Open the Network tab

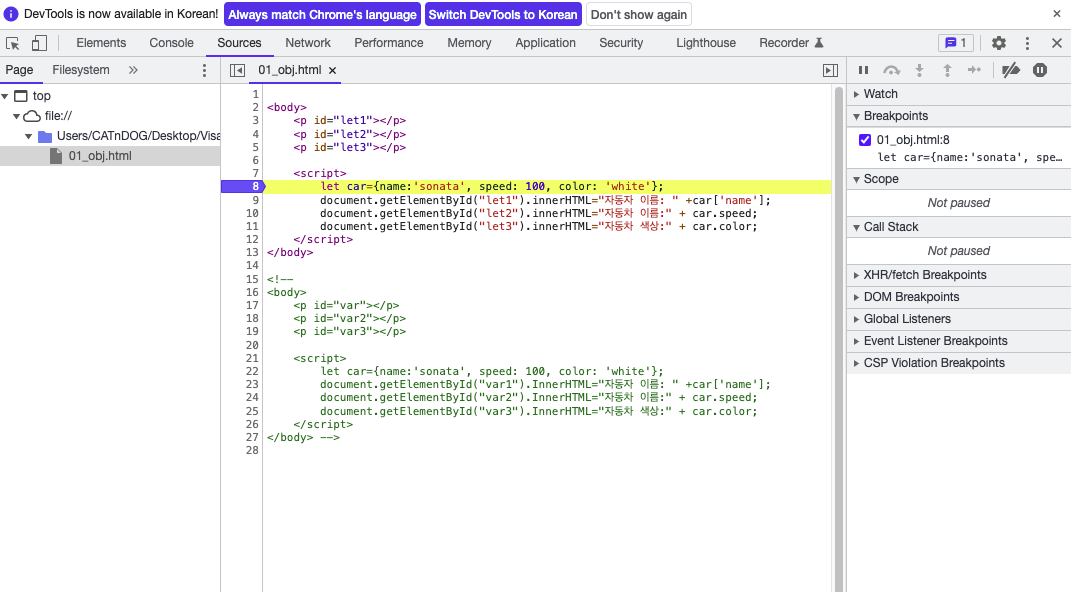click(x=308, y=43)
